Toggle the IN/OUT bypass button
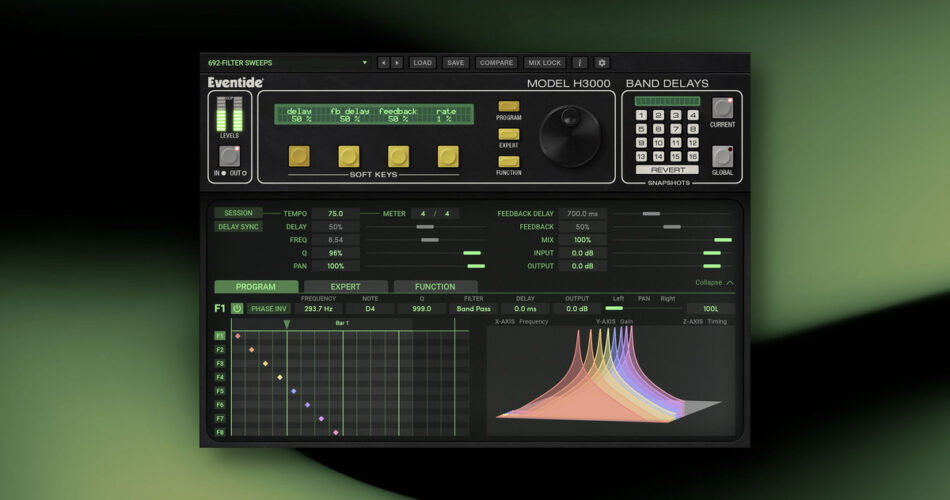Screen dimensions: 950x500 click(230, 156)
